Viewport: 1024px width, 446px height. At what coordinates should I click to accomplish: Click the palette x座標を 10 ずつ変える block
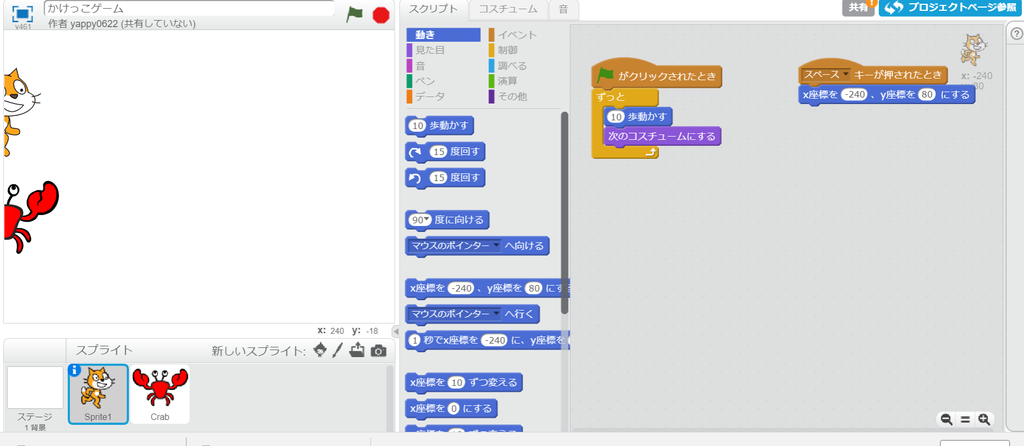[x=464, y=382]
